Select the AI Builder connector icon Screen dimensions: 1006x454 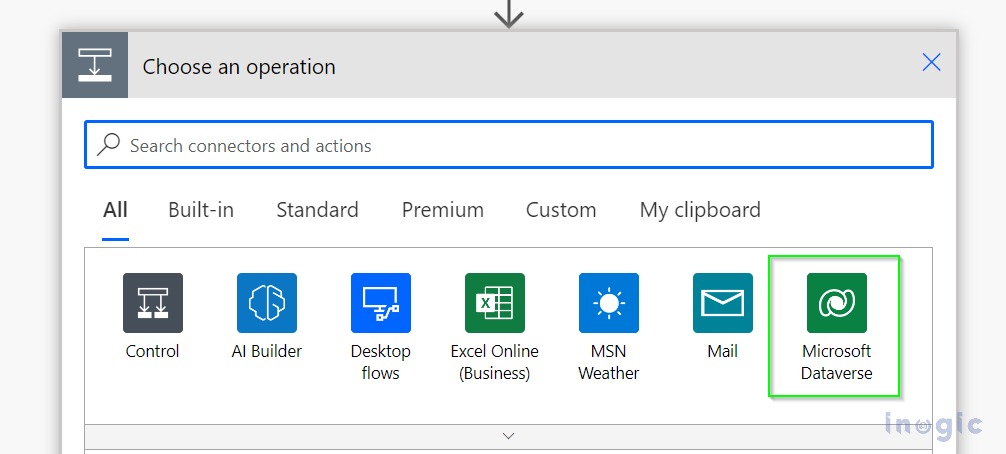point(267,303)
